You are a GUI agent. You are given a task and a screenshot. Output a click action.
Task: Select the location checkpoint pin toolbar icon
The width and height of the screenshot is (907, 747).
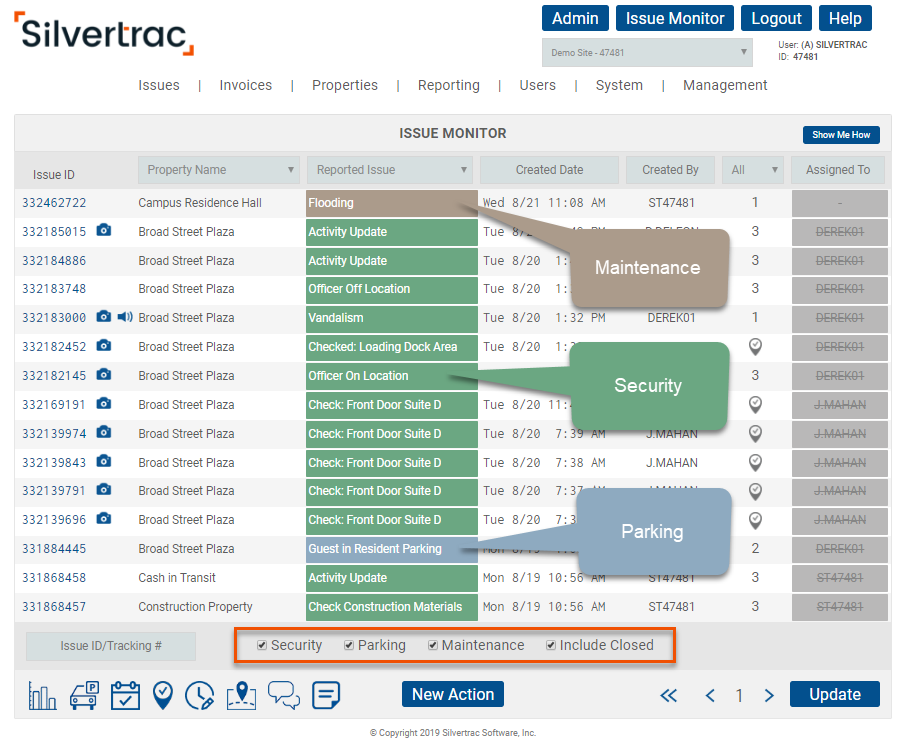163,695
